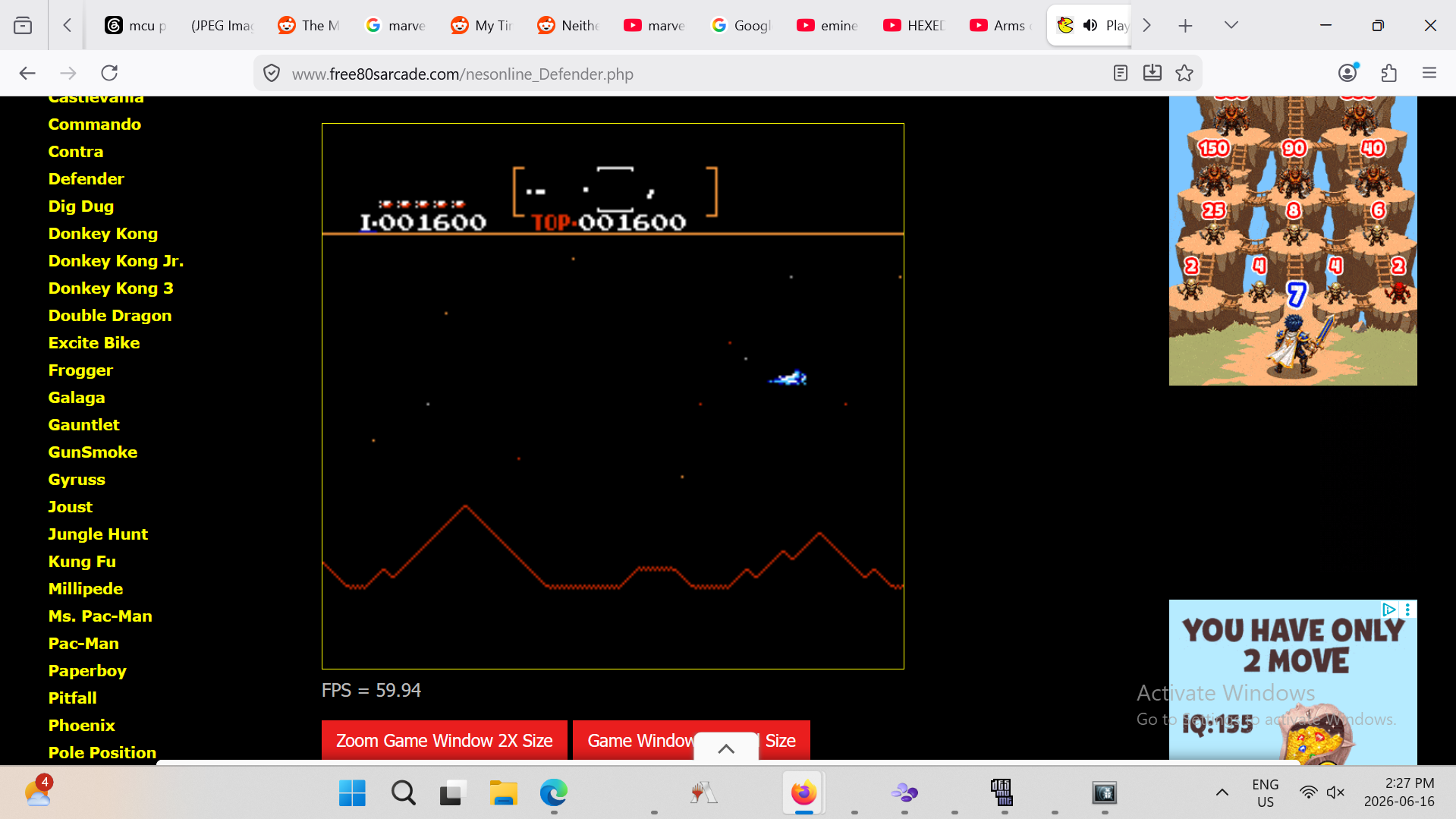Zoom Game Window 2X Size button
Image resolution: width=1456 pixels, height=819 pixels.
[444, 740]
